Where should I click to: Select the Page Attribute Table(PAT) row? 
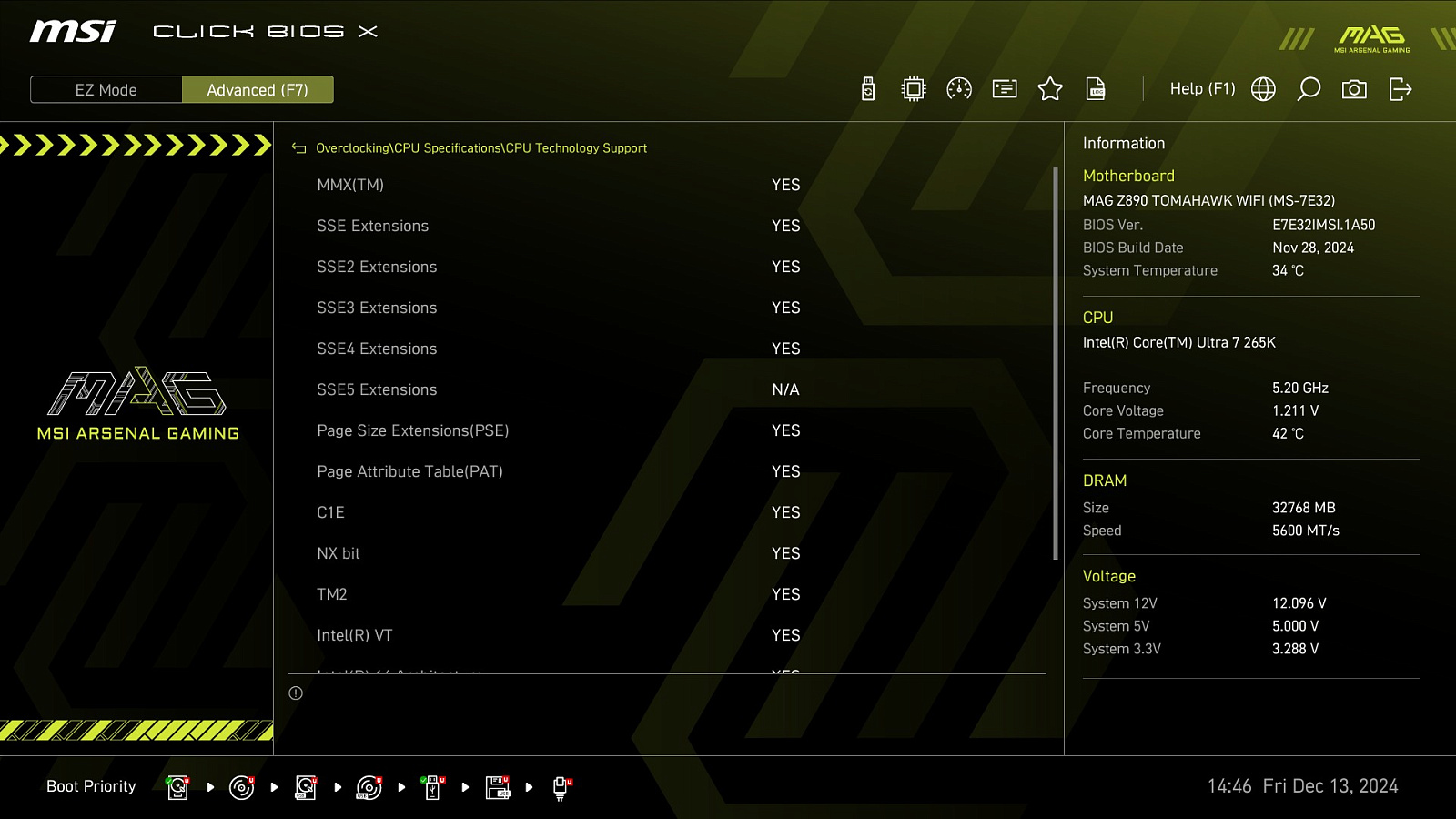coord(668,471)
